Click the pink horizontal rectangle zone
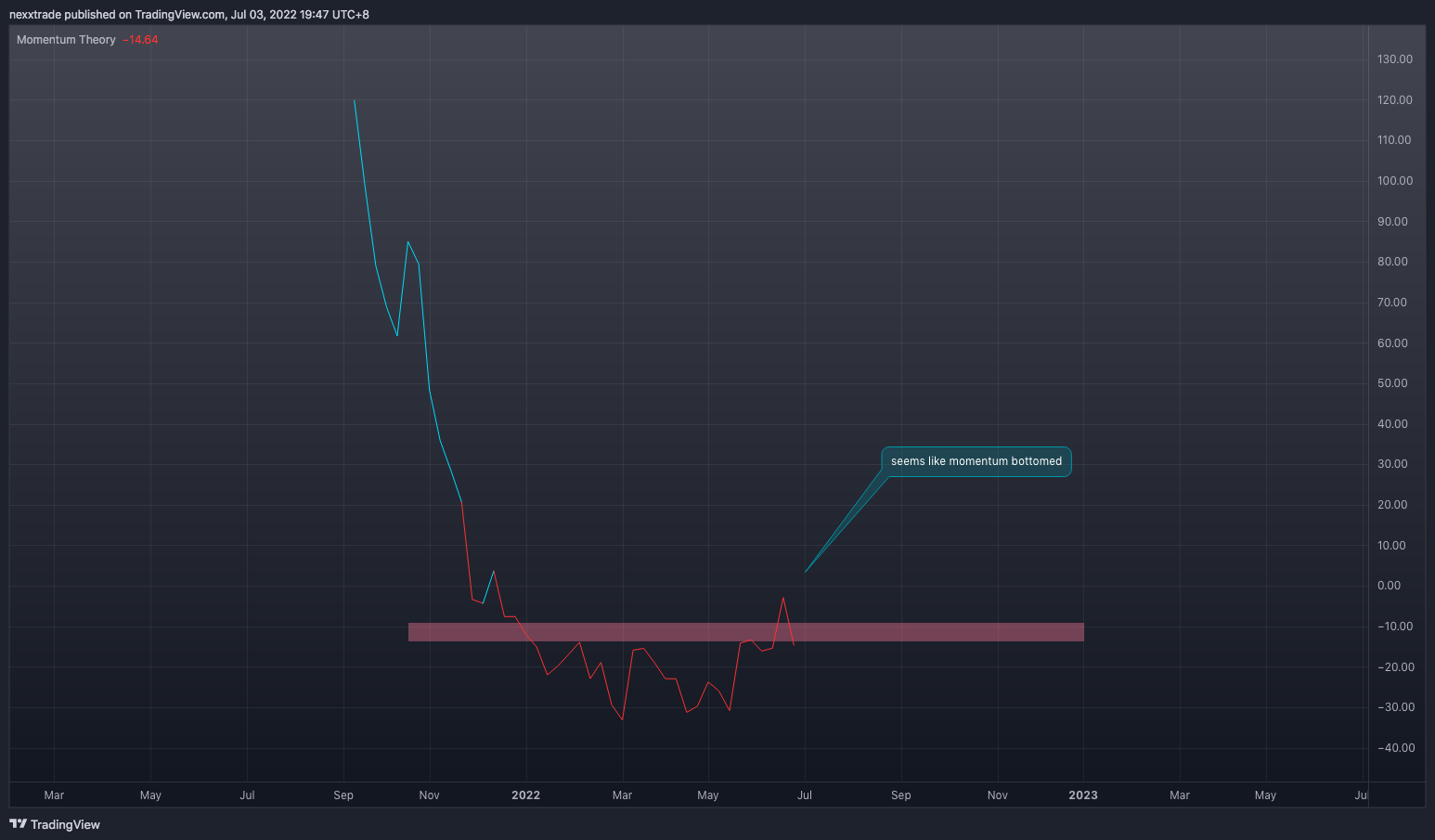1435x840 pixels. coord(746,632)
